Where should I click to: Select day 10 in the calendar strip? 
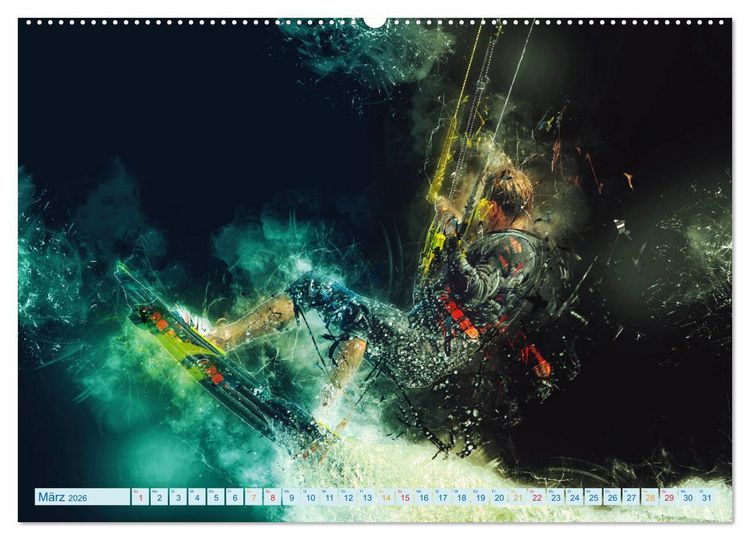click(310, 497)
